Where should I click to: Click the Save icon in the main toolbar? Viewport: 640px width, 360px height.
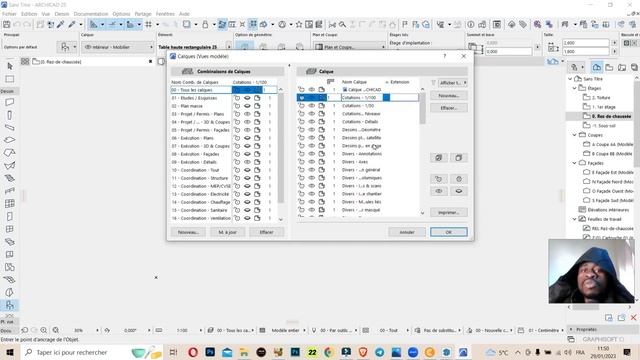pyautogui.click(x=7, y=24)
